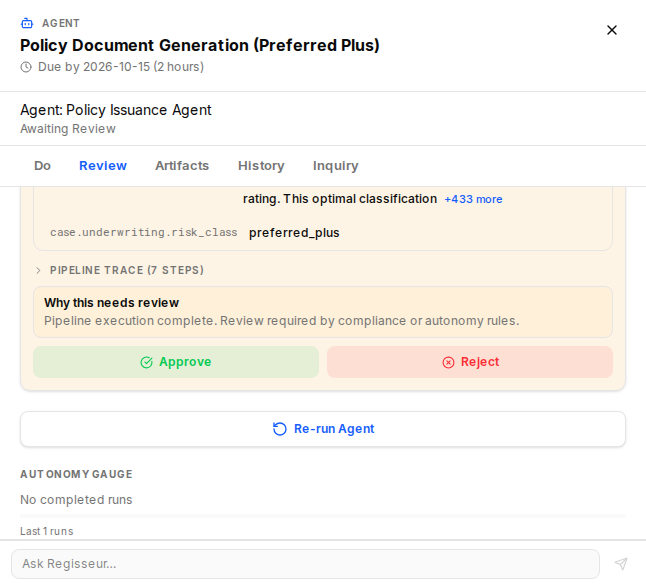Viewport: 646px width, 584px height.
Task: Click the 'Last 1 runs' label
Action: pos(47,531)
